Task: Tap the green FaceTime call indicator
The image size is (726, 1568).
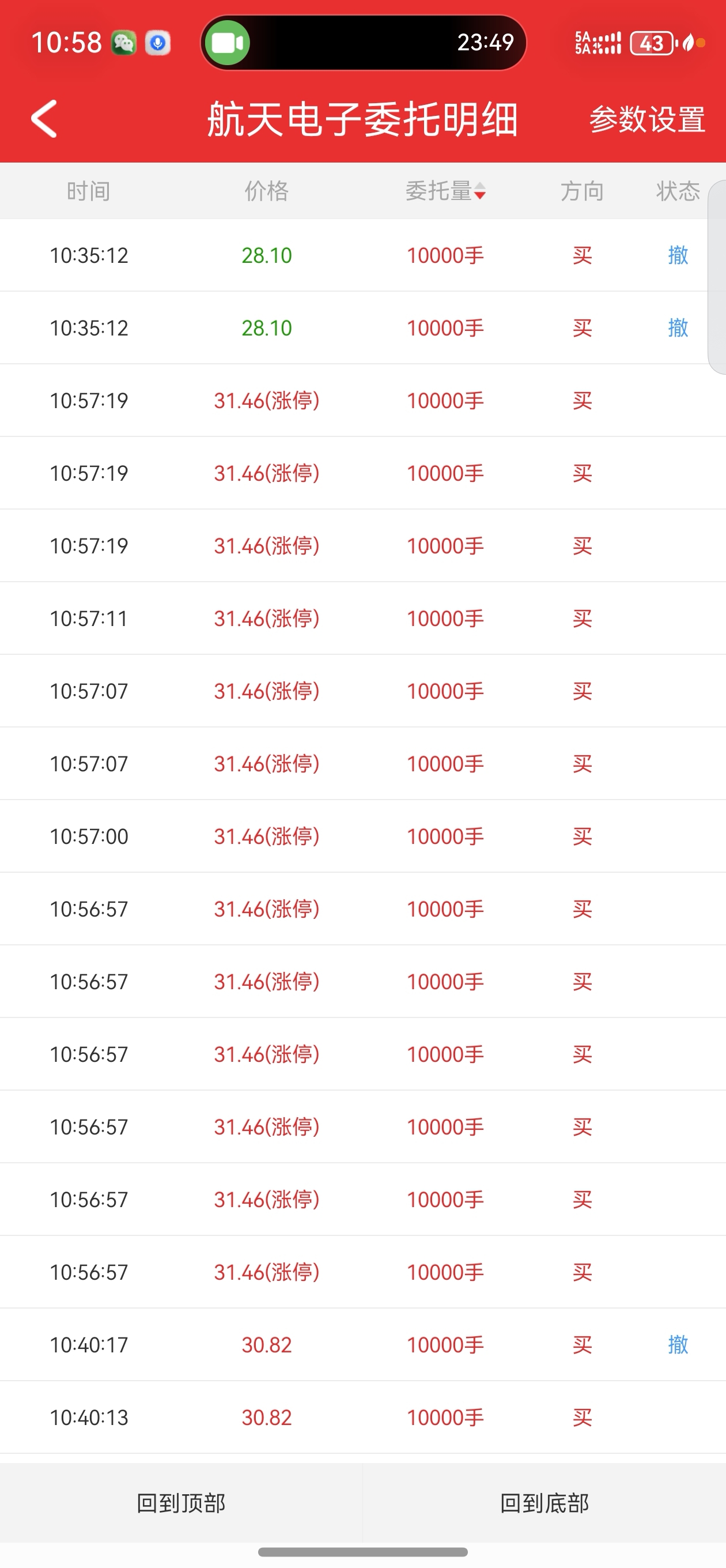Action: (228, 43)
